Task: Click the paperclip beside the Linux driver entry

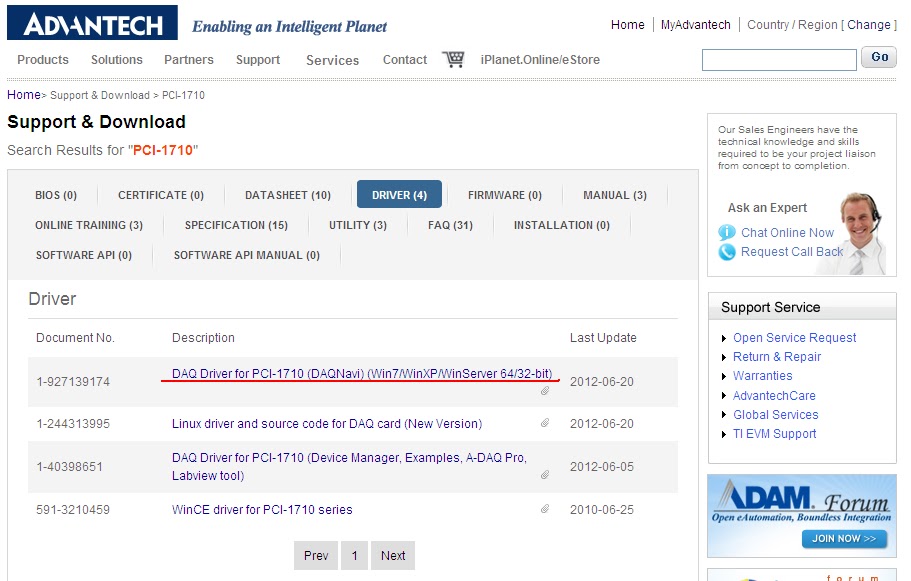Action: [545, 423]
